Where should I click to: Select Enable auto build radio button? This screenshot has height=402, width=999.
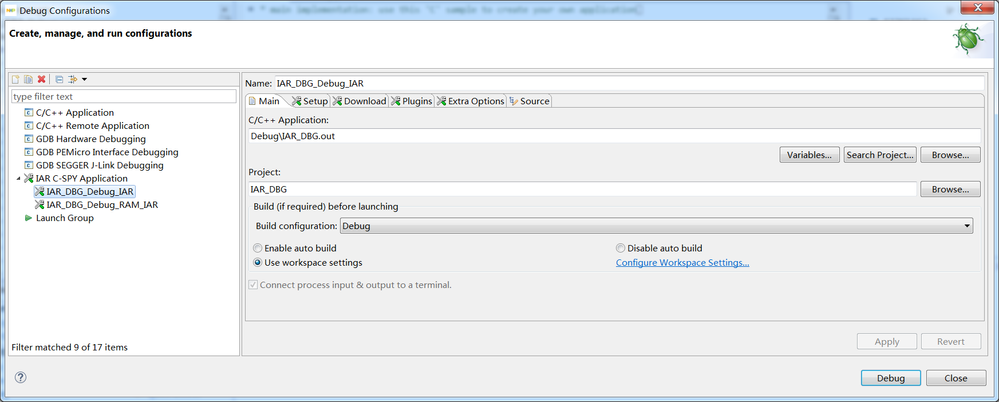(x=257, y=248)
